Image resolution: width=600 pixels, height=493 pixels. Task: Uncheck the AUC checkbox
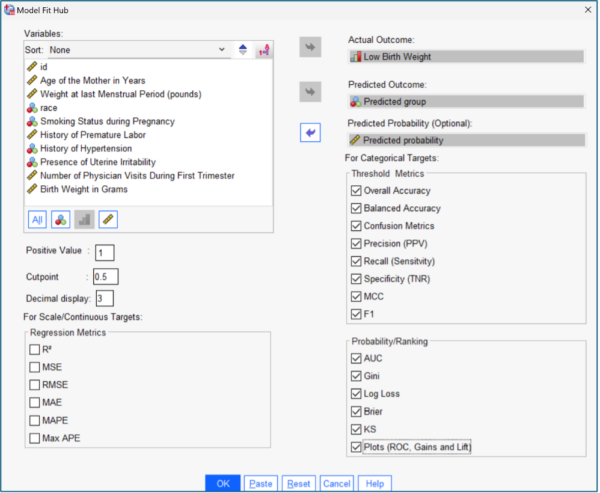pos(356,358)
